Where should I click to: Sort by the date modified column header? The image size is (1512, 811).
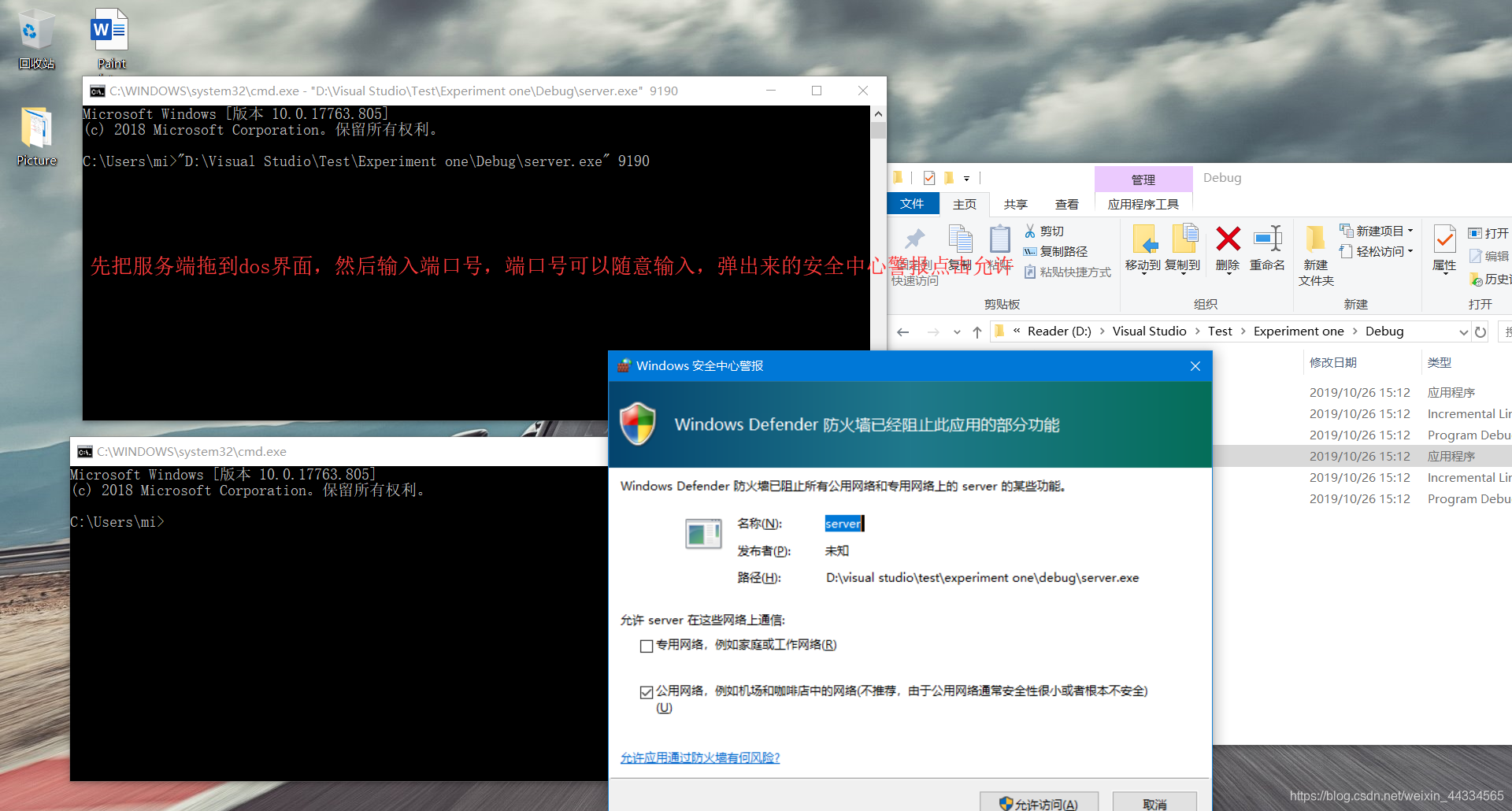(x=1333, y=363)
